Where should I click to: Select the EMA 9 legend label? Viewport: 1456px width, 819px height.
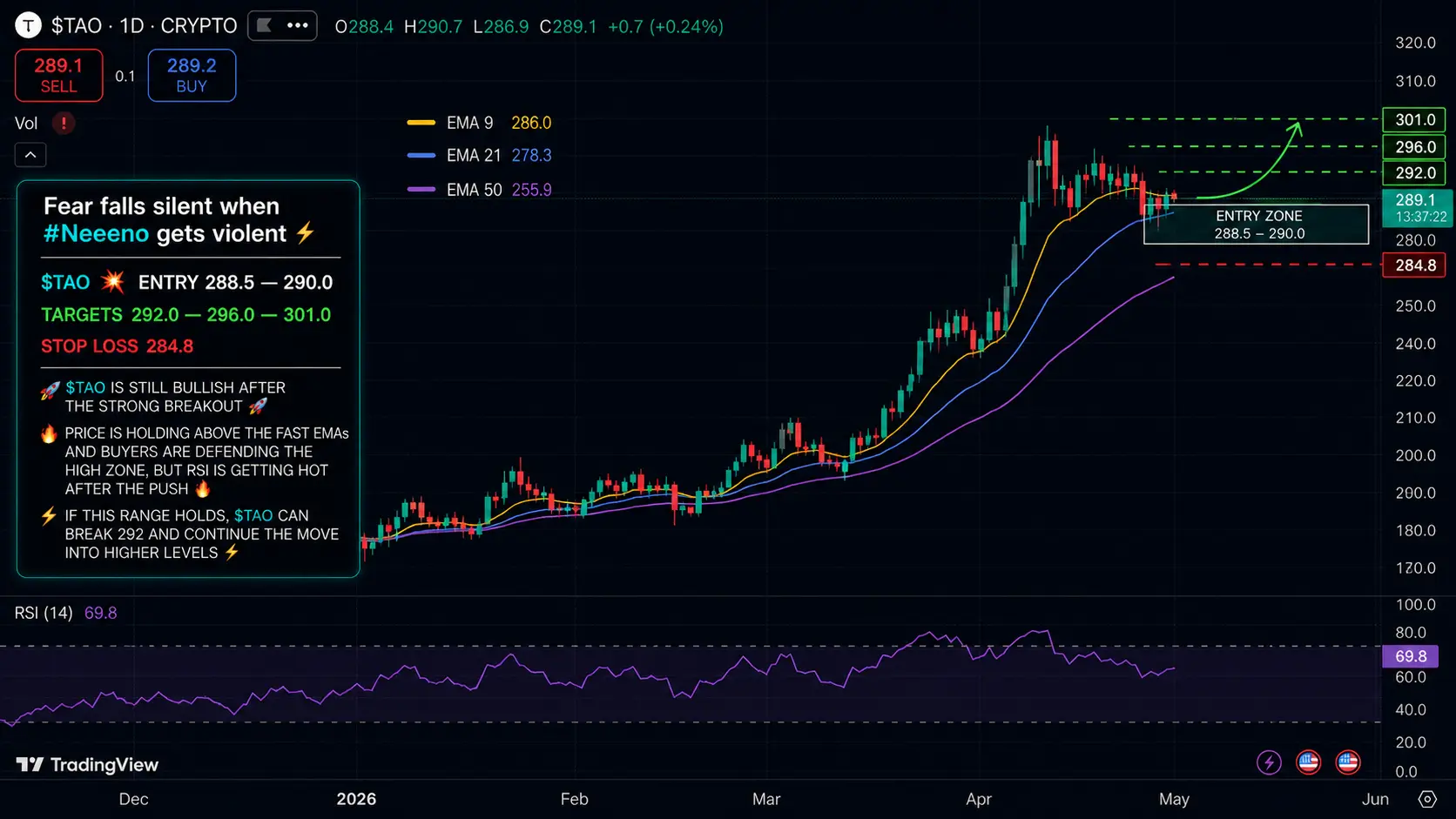coord(470,123)
